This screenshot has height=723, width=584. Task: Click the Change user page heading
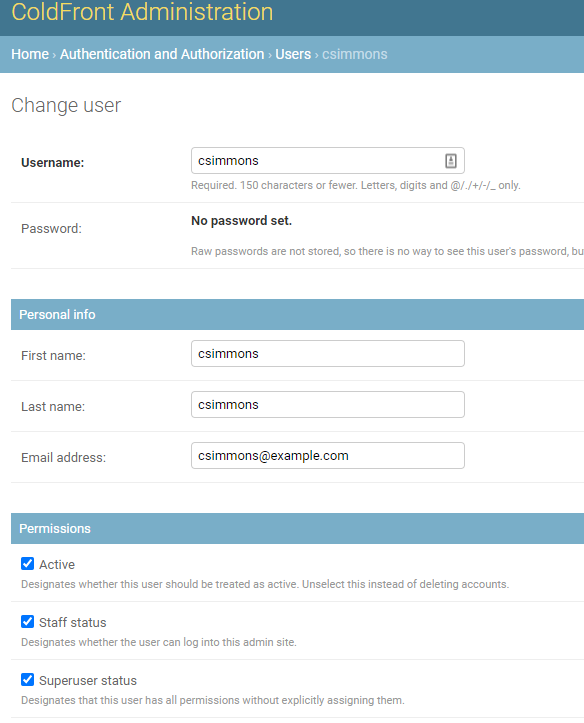pyautogui.click(x=66, y=105)
